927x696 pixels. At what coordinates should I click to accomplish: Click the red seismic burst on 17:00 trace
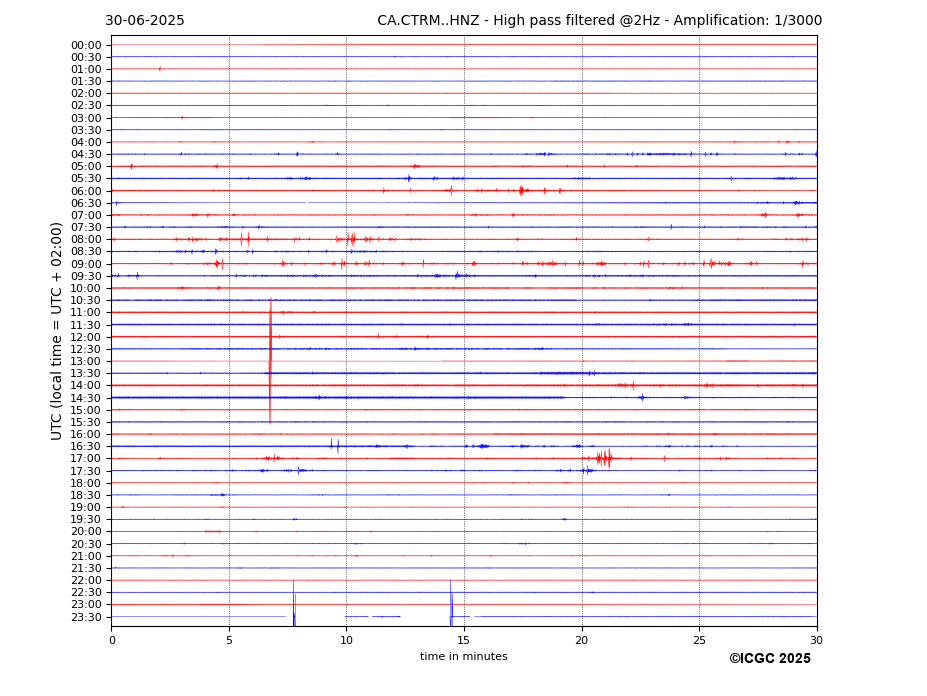(604, 458)
